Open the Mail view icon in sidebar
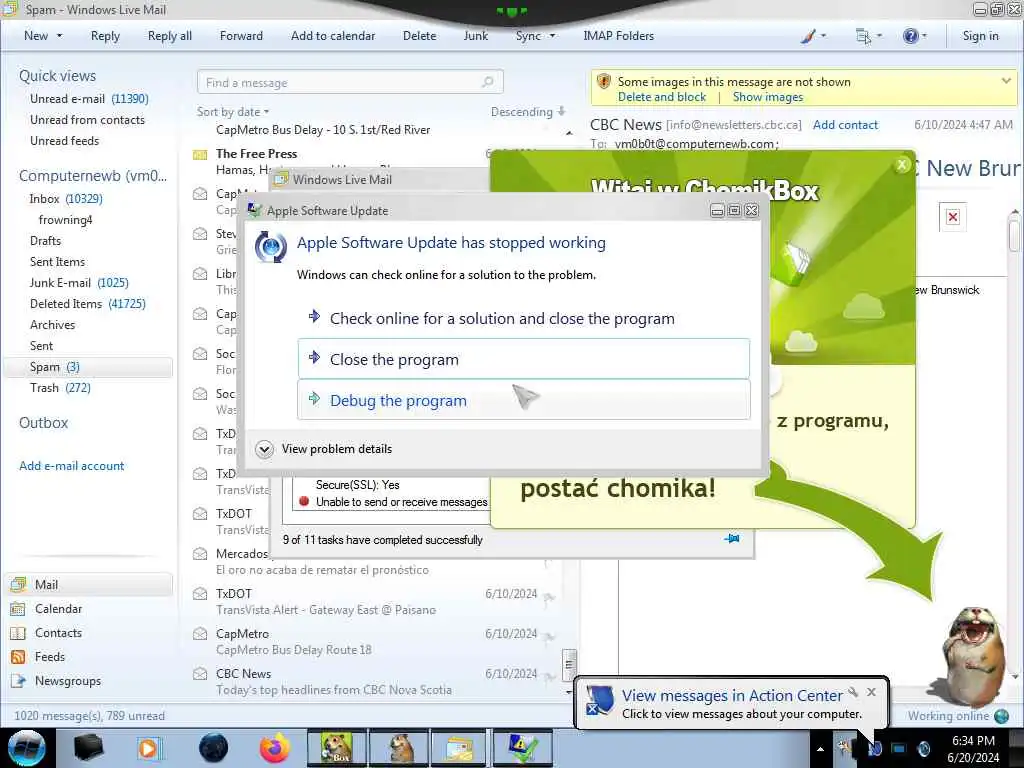 pos(18,584)
